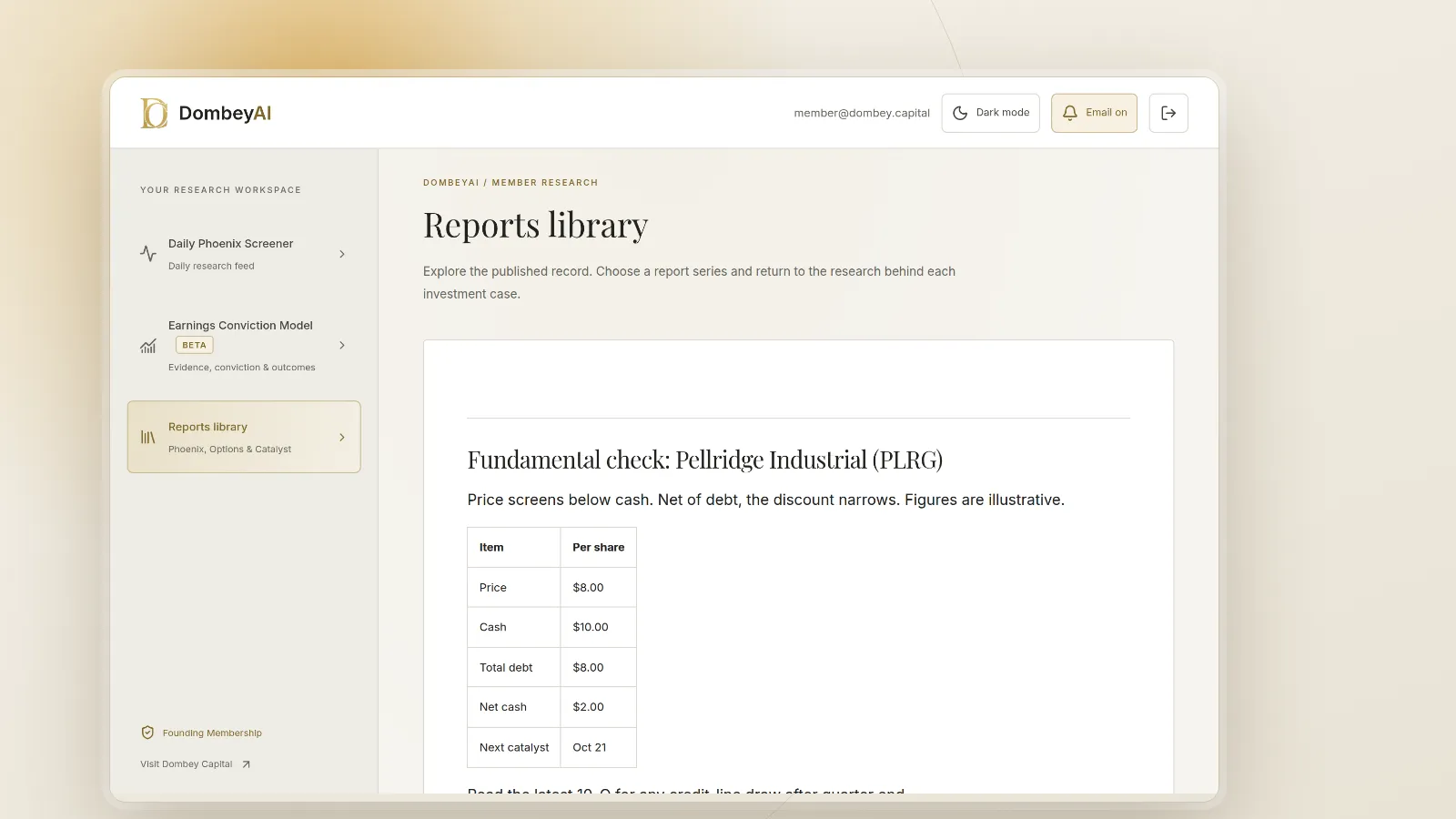Click the Daily research feed subtitle
Screen dimensions: 1456x819
tap(211, 267)
